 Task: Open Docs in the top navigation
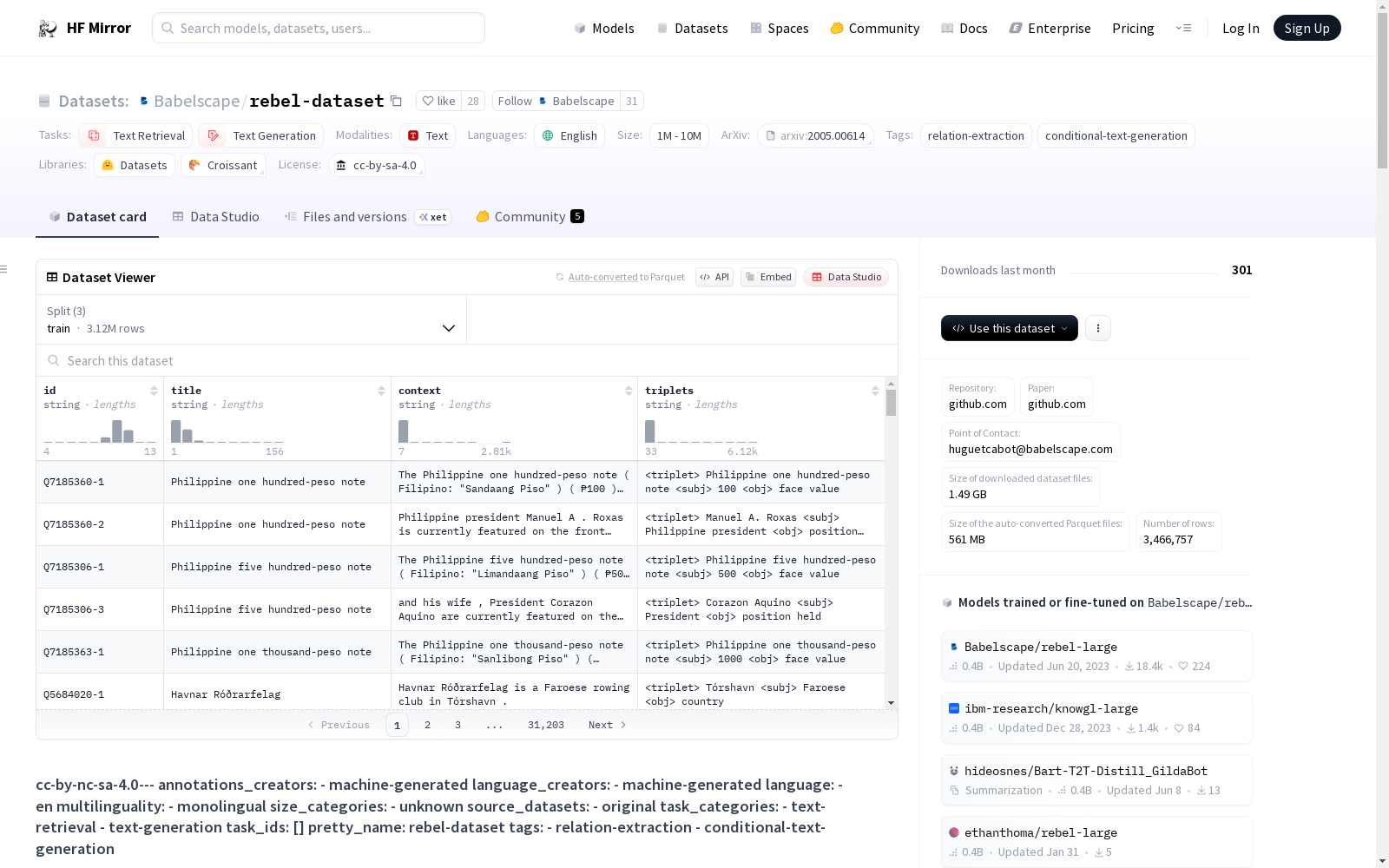tap(964, 29)
